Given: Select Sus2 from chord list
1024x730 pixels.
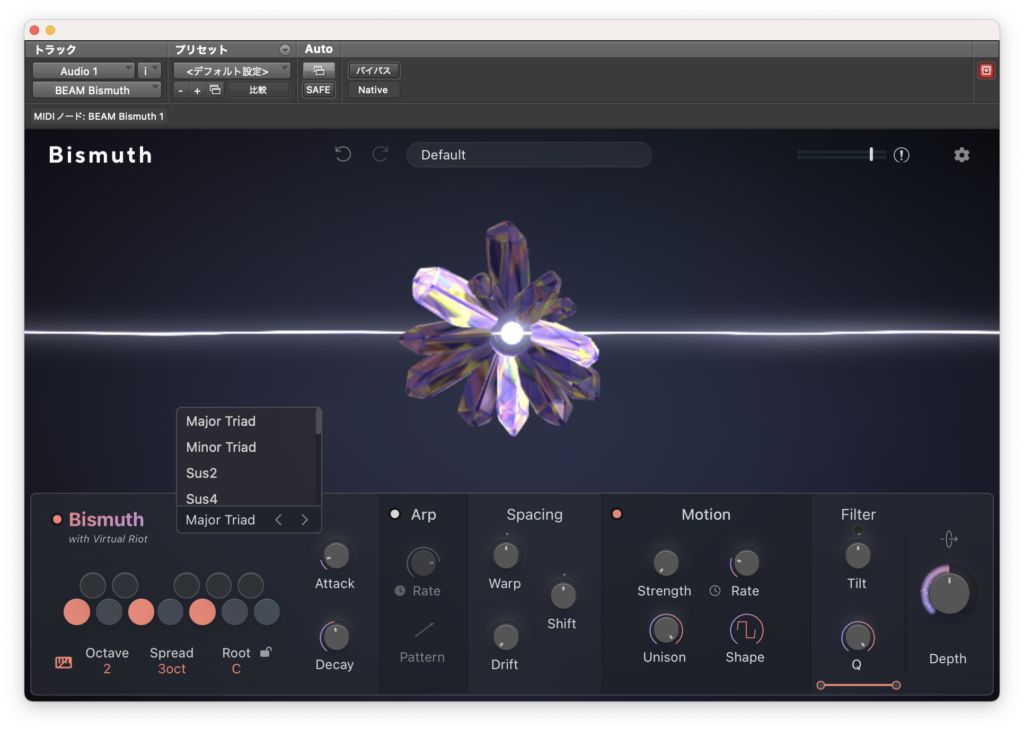Looking at the screenshot, I should click(x=247, y=473).
